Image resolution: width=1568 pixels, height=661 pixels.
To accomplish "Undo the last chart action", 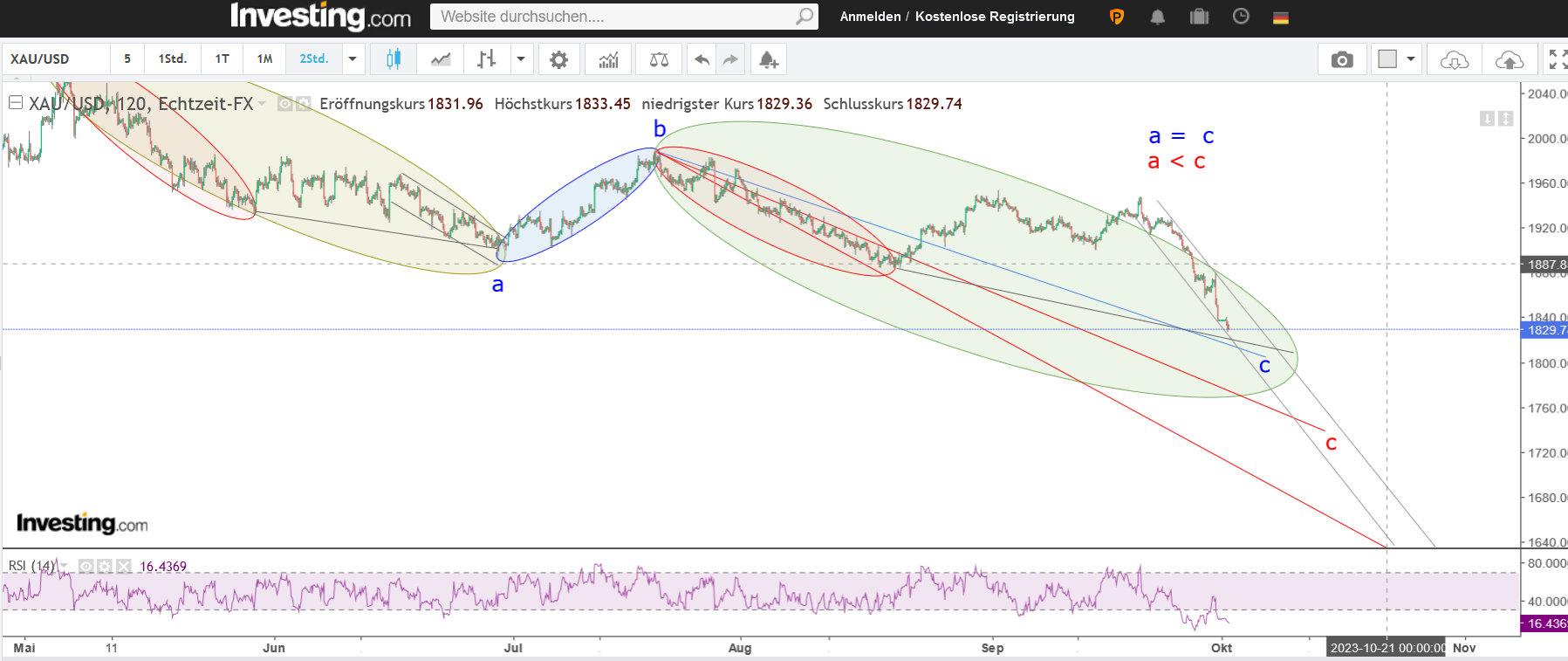I will pos(702,59).
